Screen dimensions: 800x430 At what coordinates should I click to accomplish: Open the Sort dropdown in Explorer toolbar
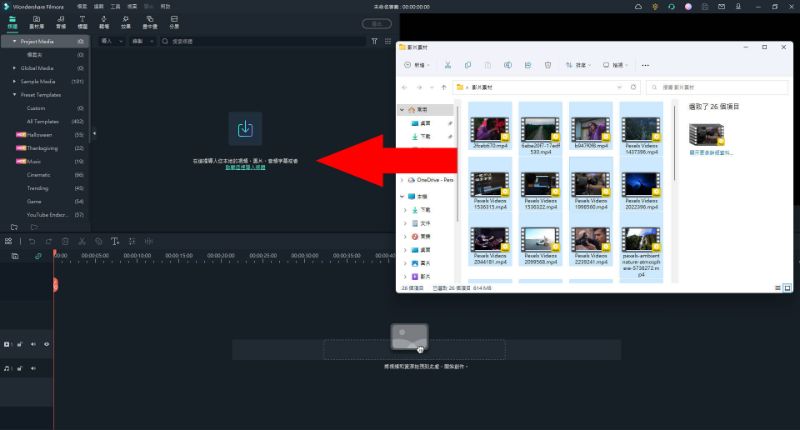[578, 65]
